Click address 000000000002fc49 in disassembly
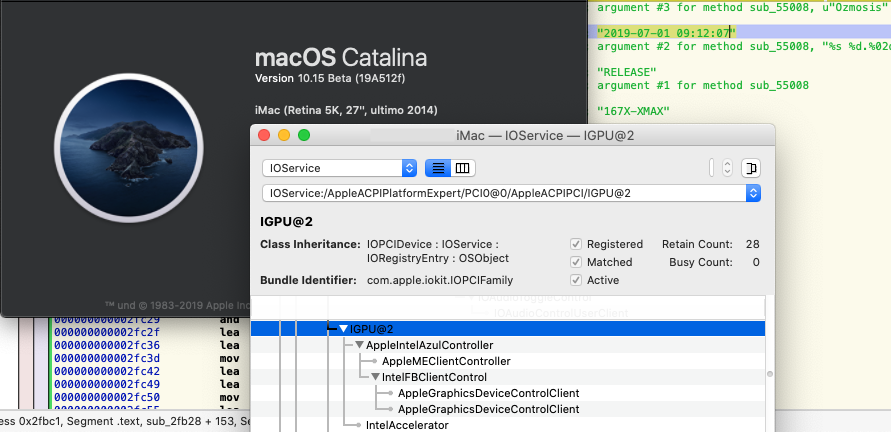The width and height of the screenshot is (891, 432). 107,384
